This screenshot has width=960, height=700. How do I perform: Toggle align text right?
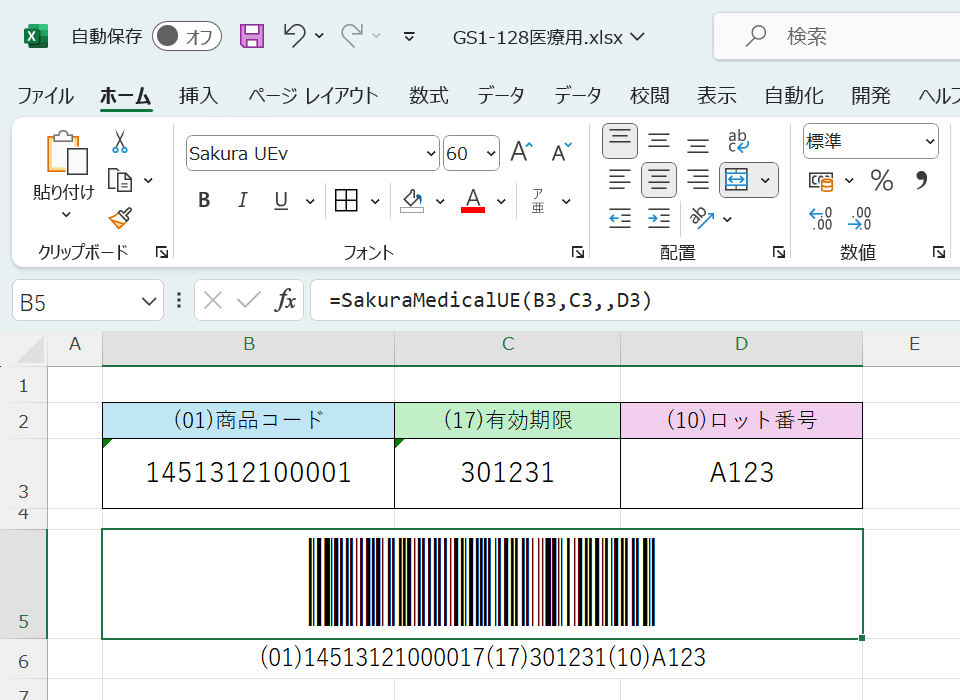698,180
